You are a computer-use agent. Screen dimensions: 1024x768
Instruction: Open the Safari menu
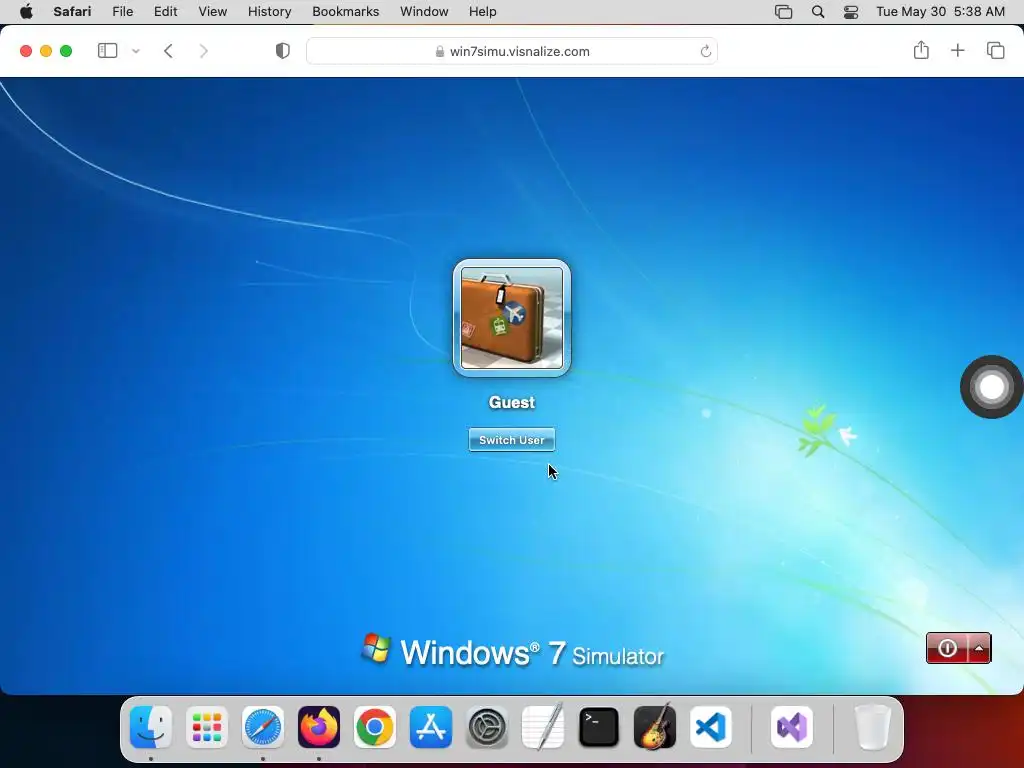coord(72,12)
